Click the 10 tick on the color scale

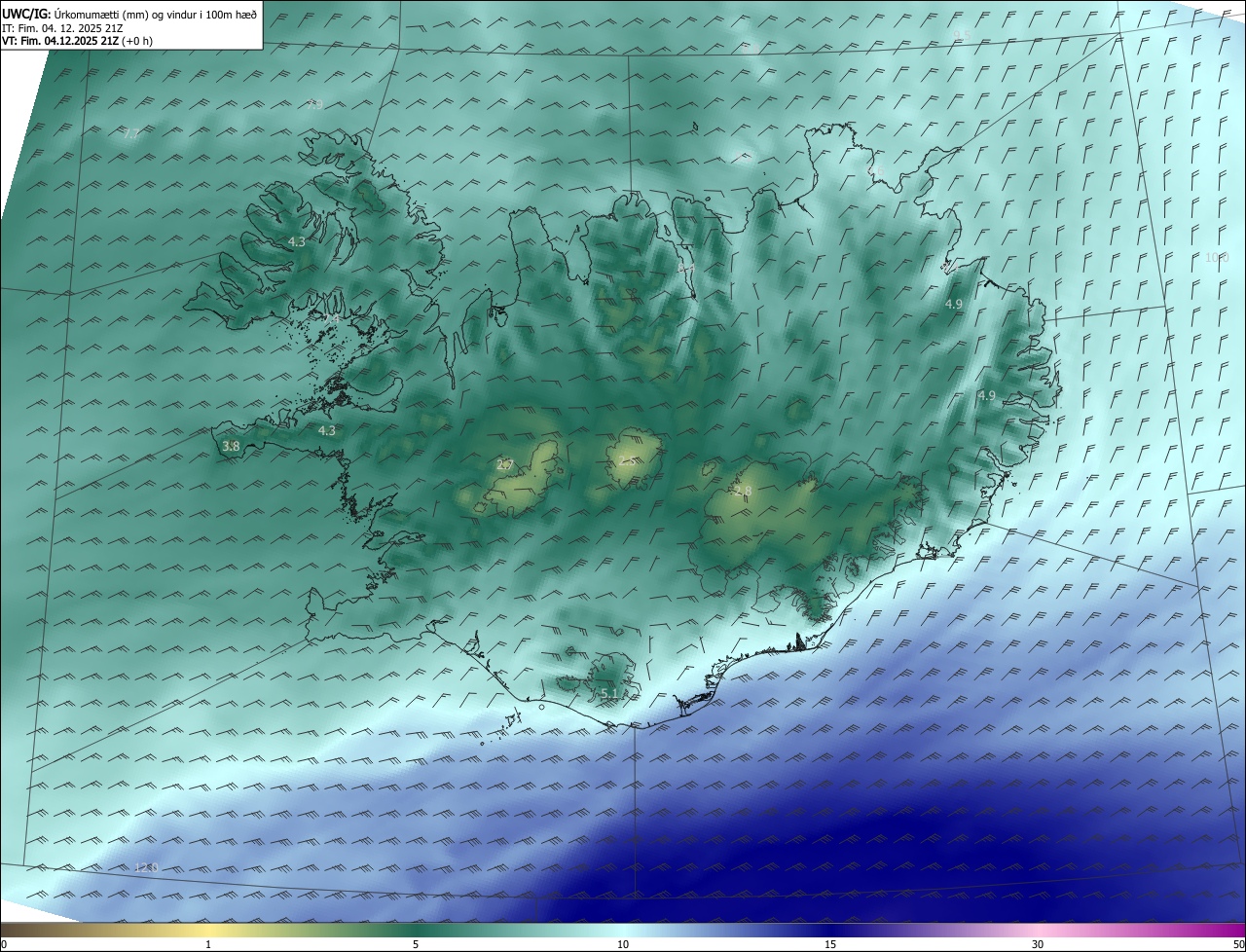pyautogui.click(x=623, y=944)
